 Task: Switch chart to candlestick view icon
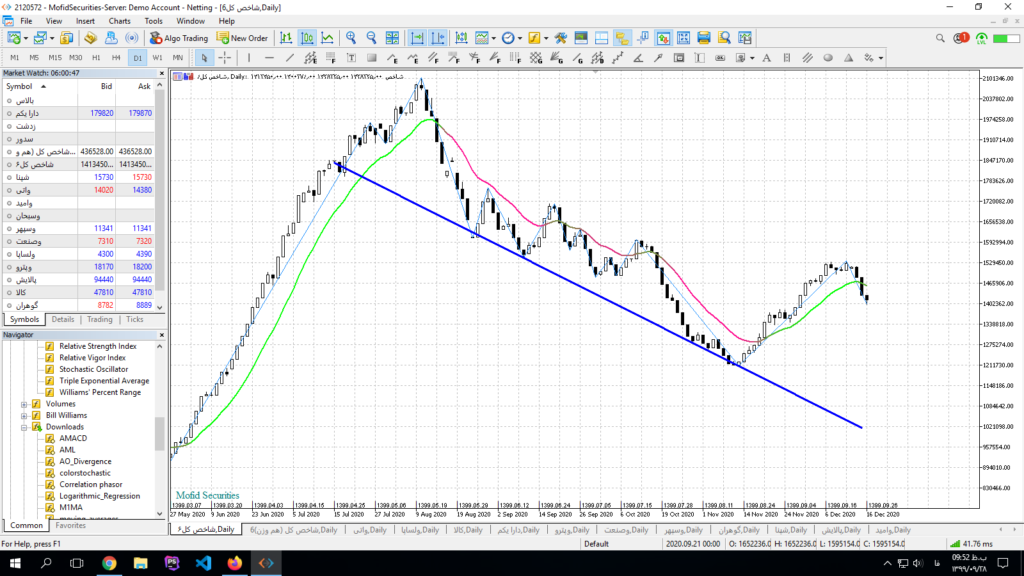(x=306, y=38)
